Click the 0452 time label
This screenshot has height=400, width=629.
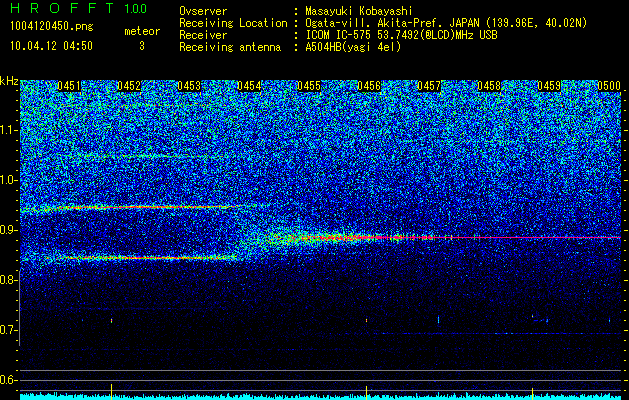[x=129, y=86]
